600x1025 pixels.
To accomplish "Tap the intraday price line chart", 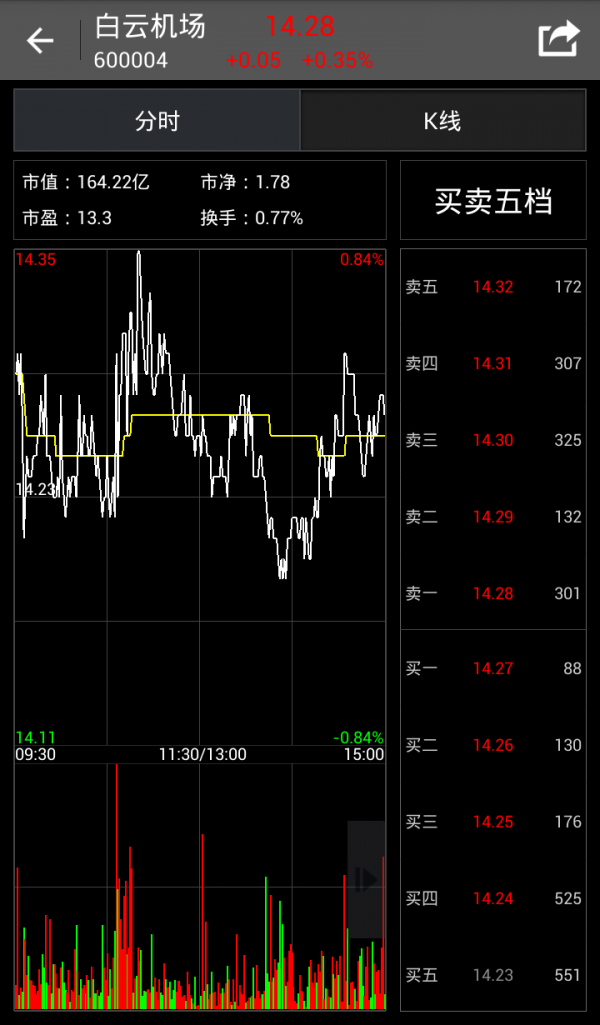I will coord(200,495).
